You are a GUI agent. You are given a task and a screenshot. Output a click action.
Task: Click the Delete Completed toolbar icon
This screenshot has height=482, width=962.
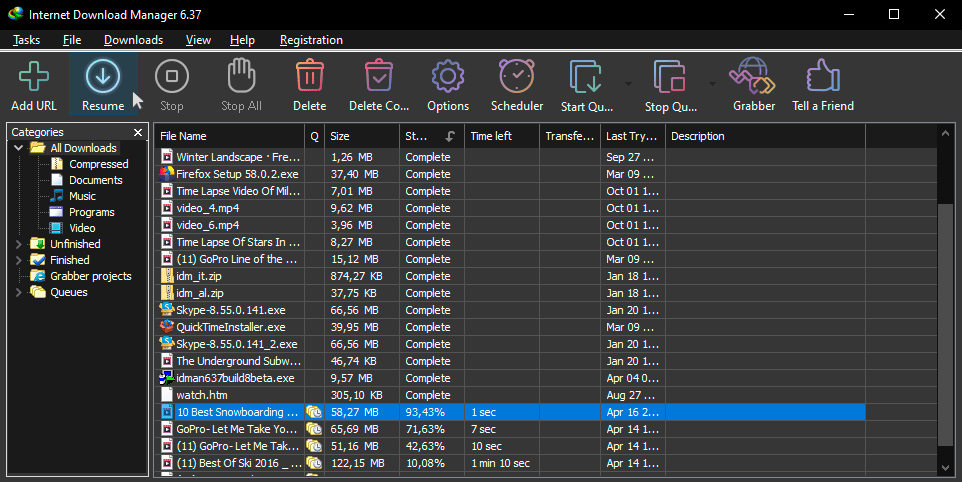(378, 78)
